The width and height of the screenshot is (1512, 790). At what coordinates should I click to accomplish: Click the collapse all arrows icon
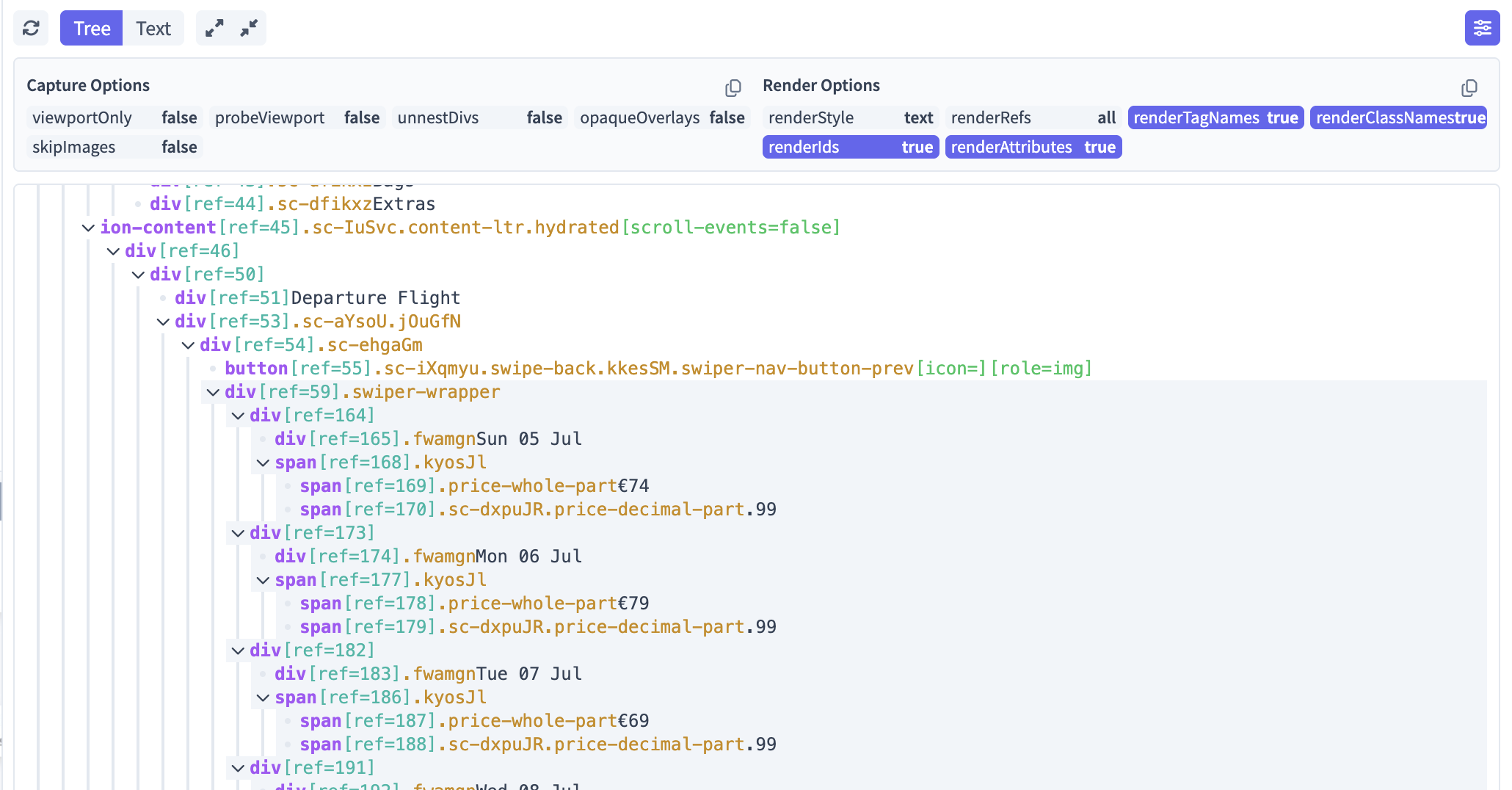point(249,28)
